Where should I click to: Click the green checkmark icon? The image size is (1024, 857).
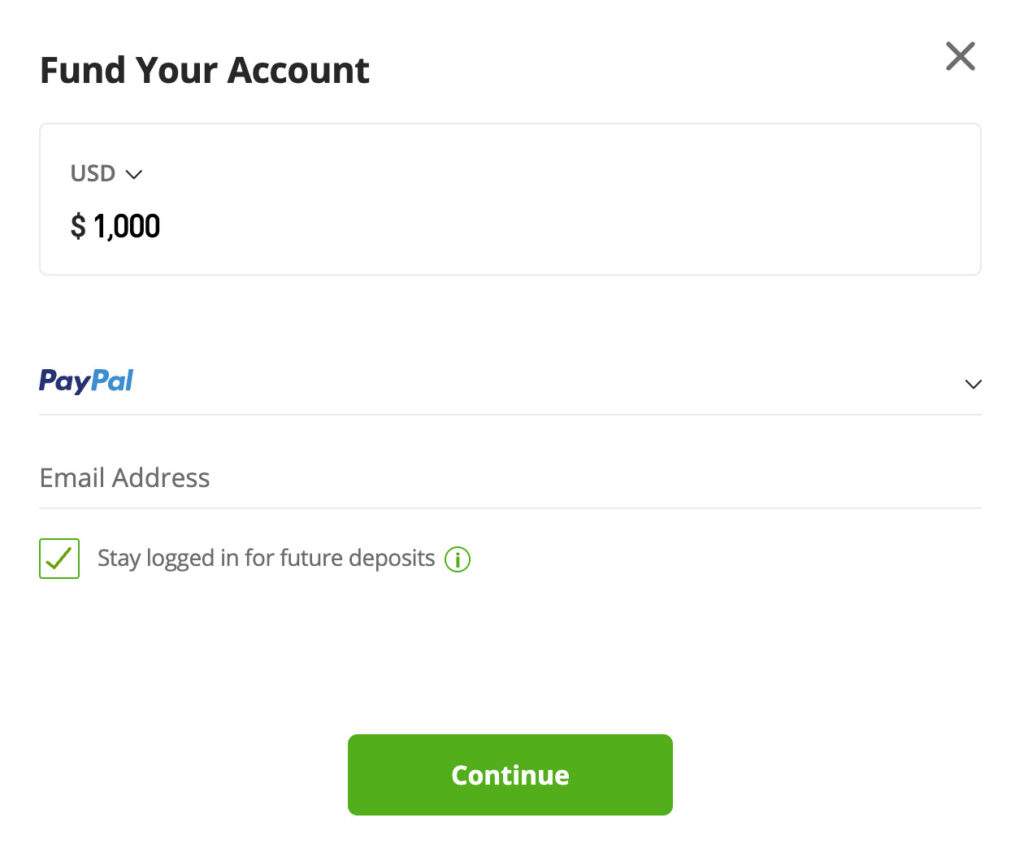click(x=59, y=558)
